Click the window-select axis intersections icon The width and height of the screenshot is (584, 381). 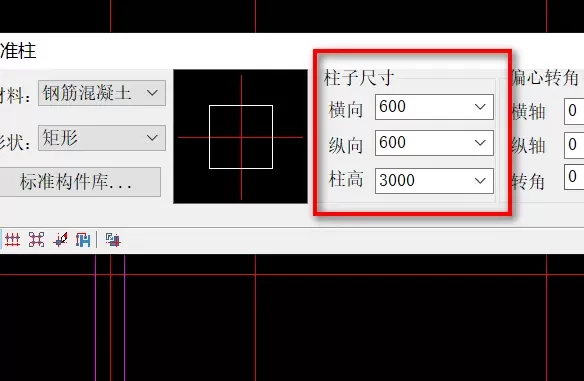[36, 240]
